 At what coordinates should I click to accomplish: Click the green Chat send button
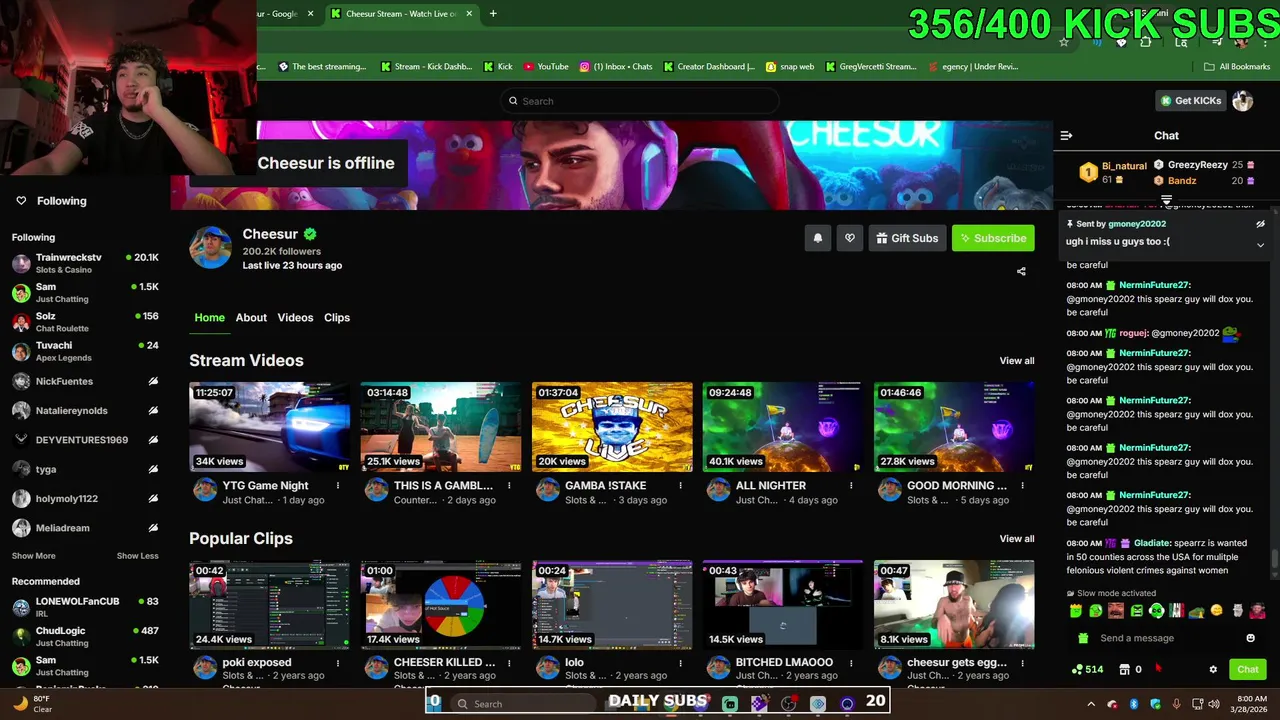tap(1248, 669)
